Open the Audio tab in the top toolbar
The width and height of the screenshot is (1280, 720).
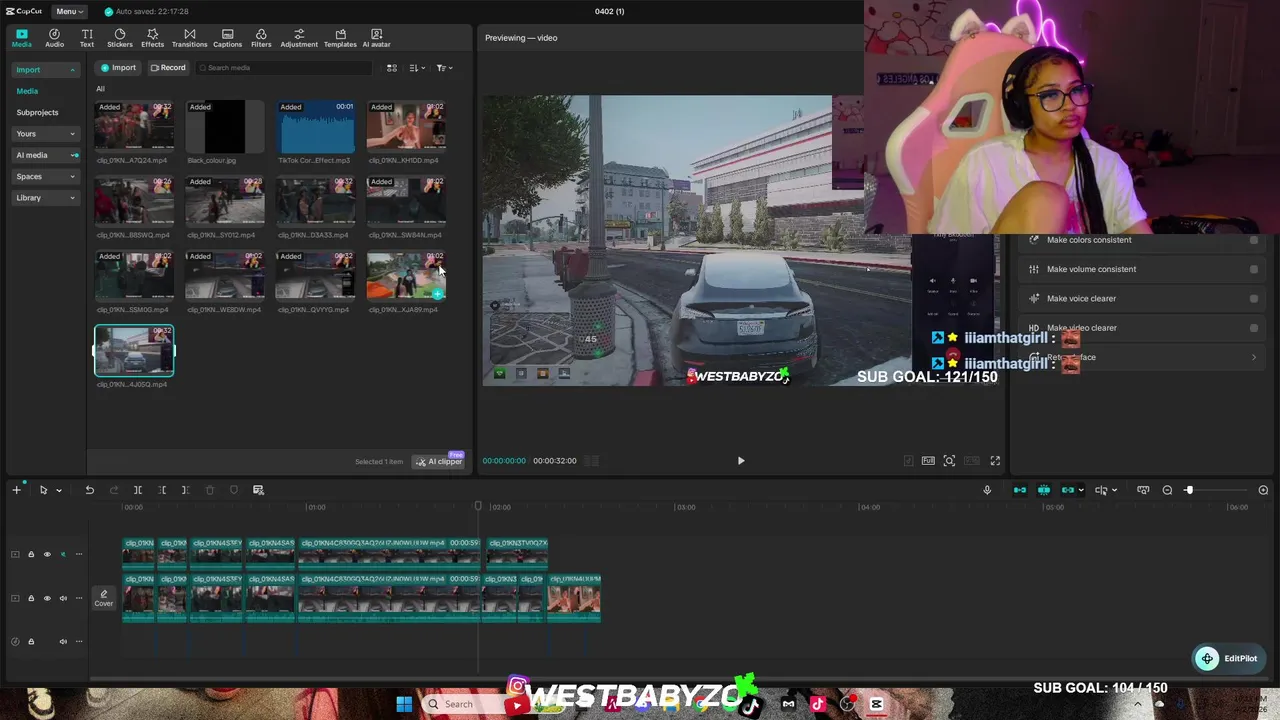coord(54,38)
